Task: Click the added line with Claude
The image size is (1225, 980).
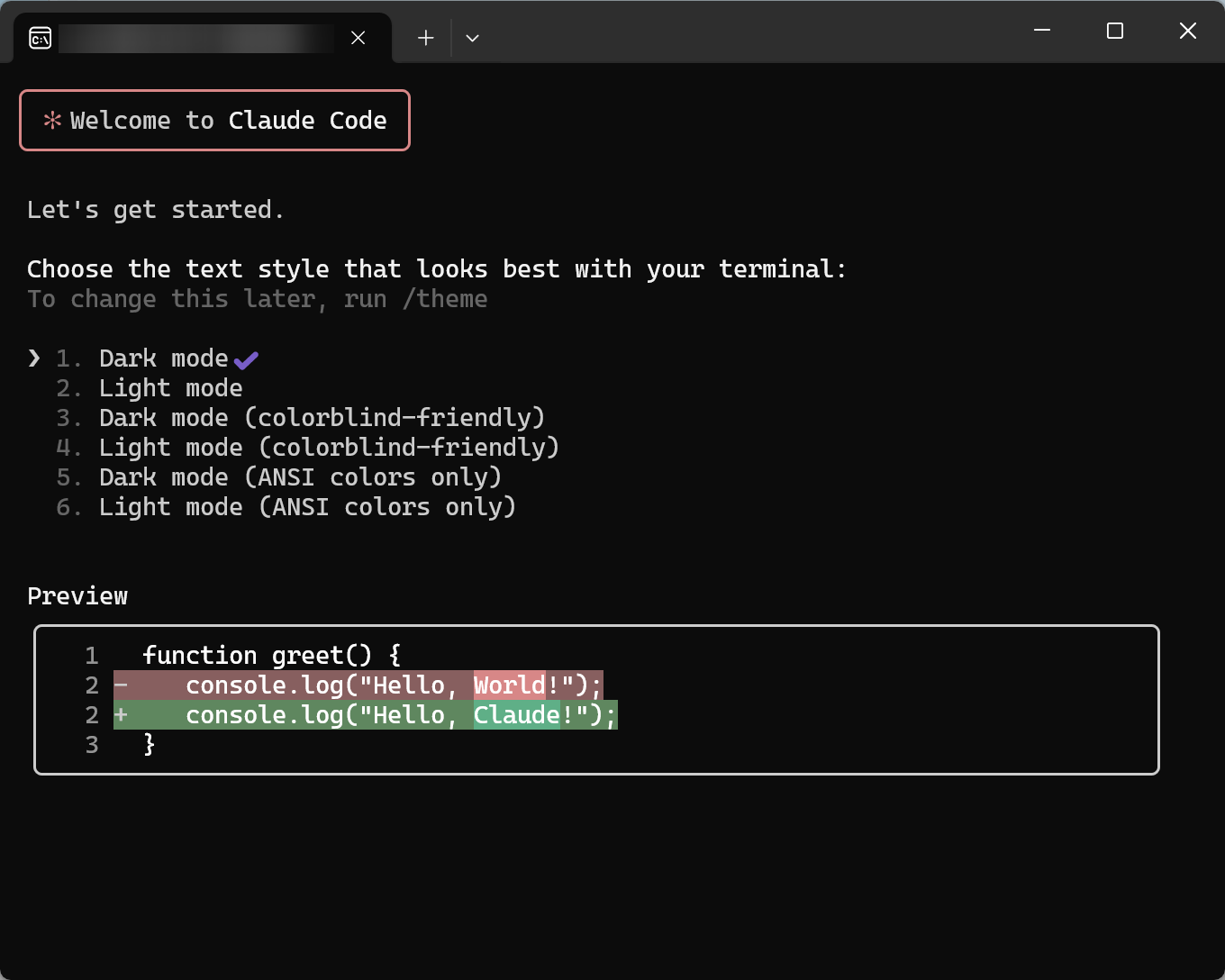Action: coord(366,715)
